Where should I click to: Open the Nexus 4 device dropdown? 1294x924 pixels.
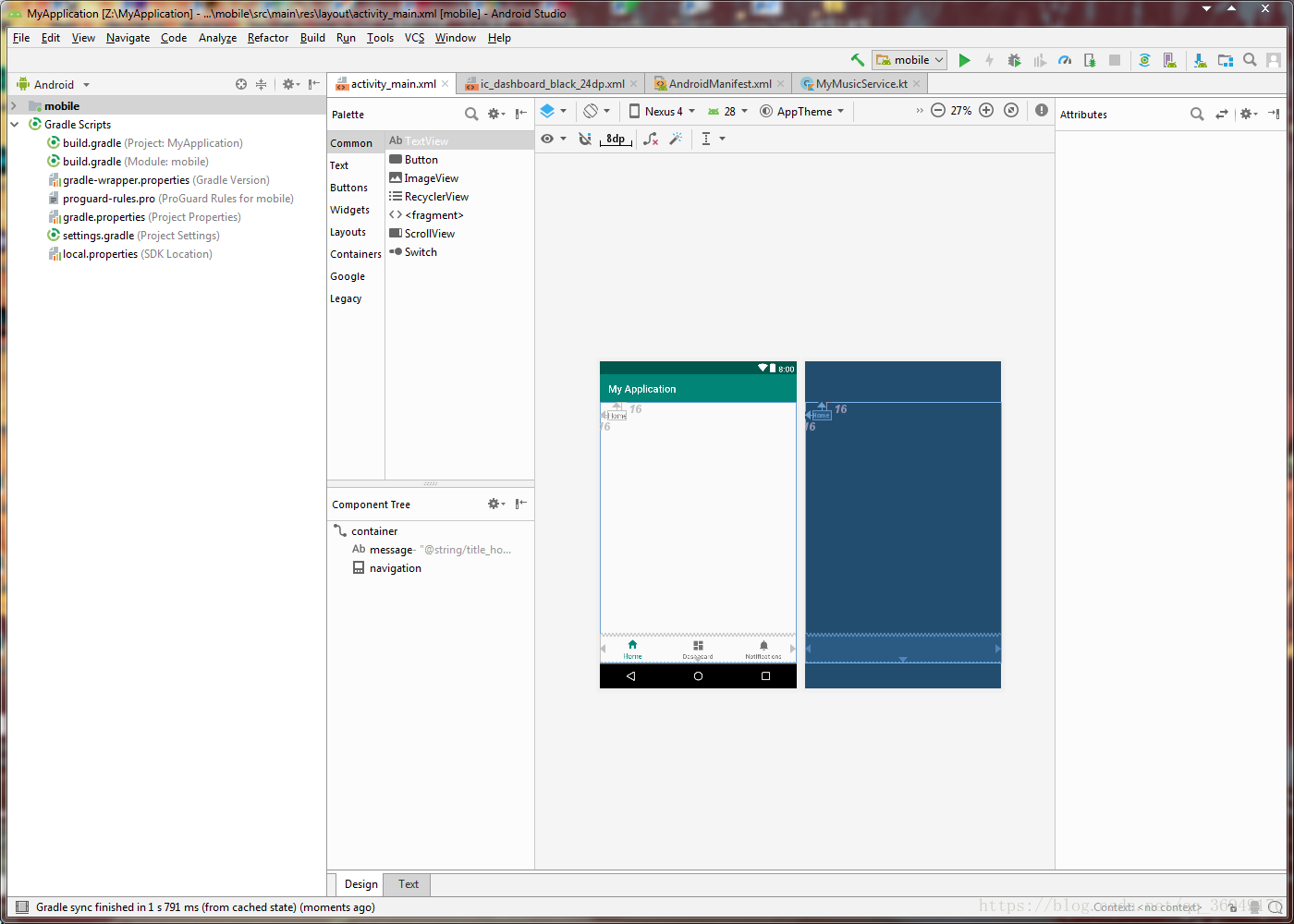662,112
